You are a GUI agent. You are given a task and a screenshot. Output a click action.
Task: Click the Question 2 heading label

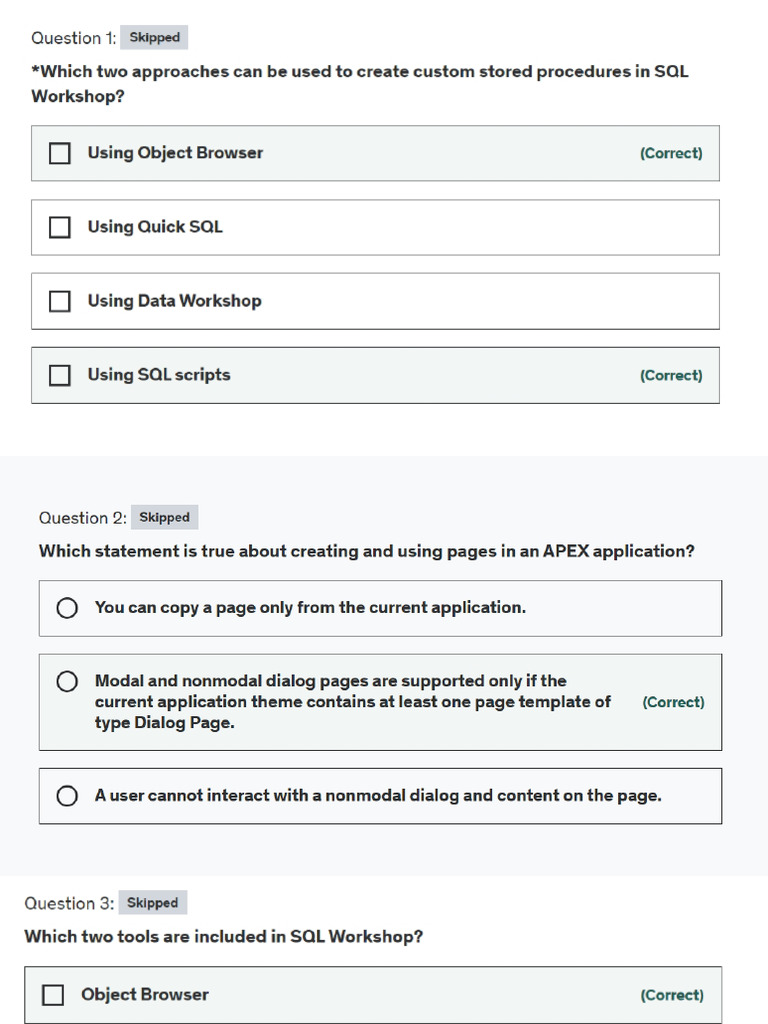(x=82, y=518)
